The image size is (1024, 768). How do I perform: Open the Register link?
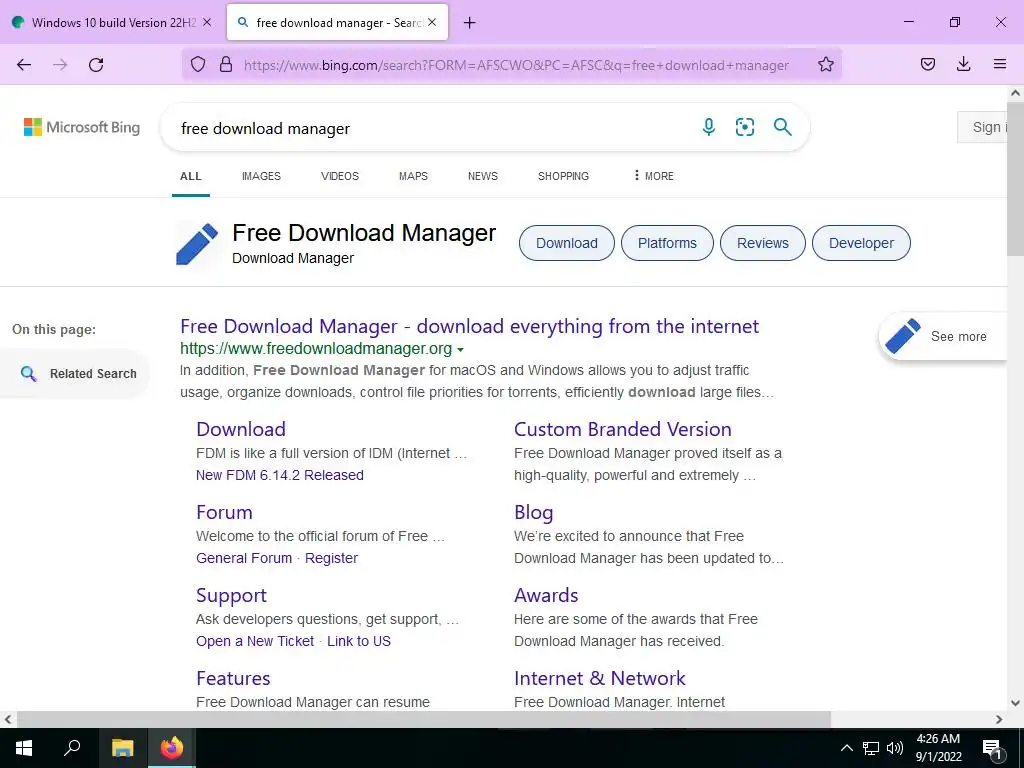pos(332,558)
